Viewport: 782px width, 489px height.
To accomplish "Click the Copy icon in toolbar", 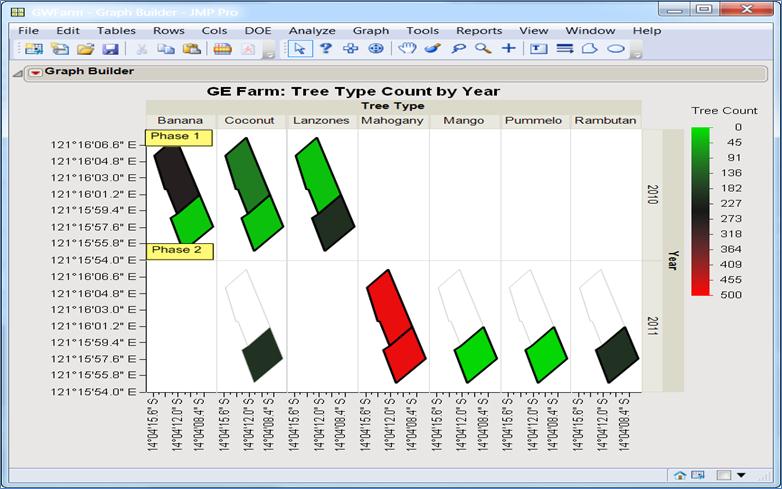I will click(x=166, y=49).
